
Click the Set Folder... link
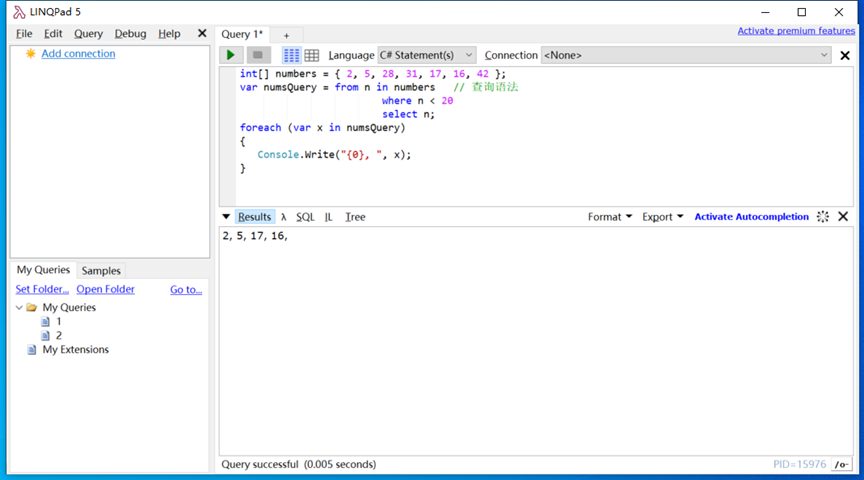tap(42, 289)
